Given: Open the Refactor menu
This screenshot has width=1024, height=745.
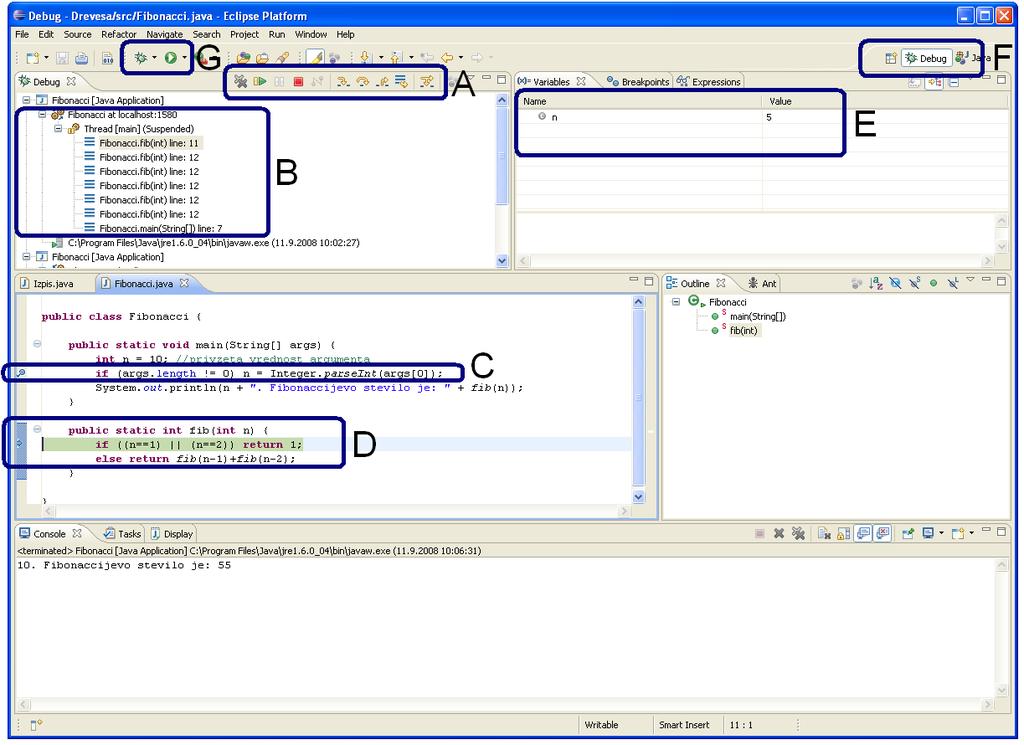Looking at the screenshot, I should [x=118, y=34].
